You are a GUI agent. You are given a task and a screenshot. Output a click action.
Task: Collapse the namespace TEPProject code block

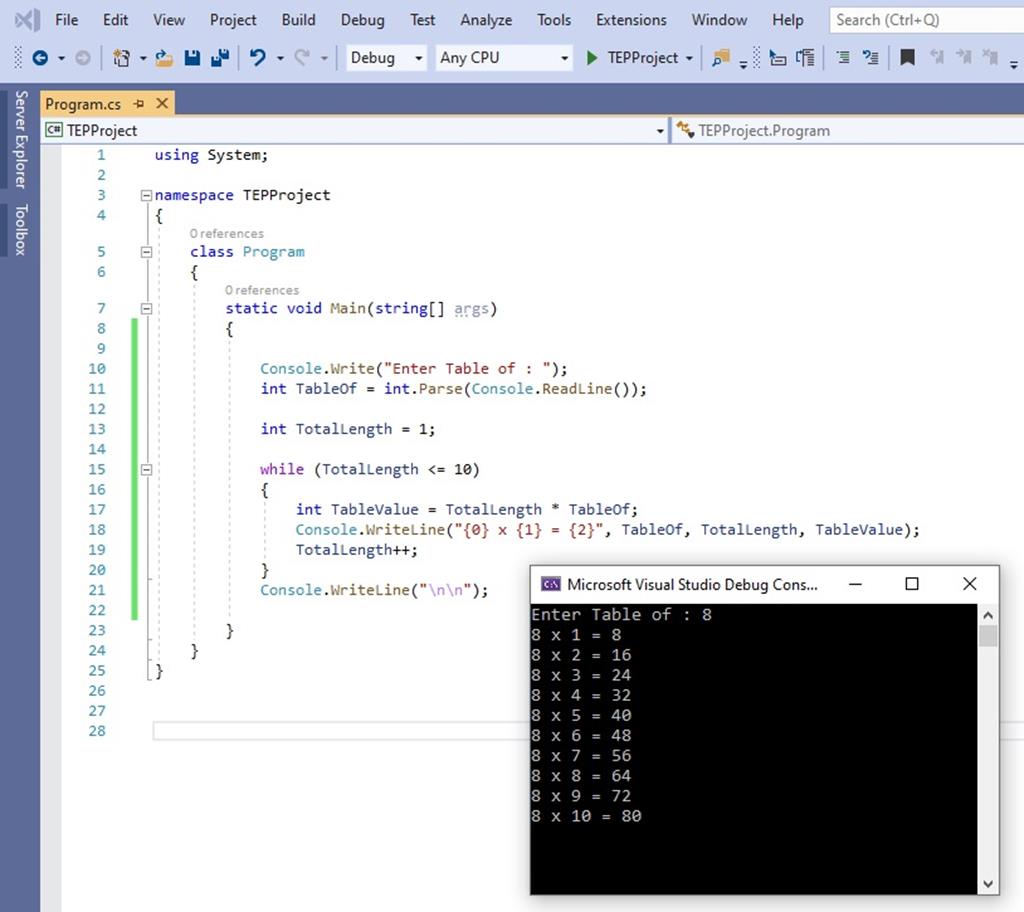[x=146, y=195]
